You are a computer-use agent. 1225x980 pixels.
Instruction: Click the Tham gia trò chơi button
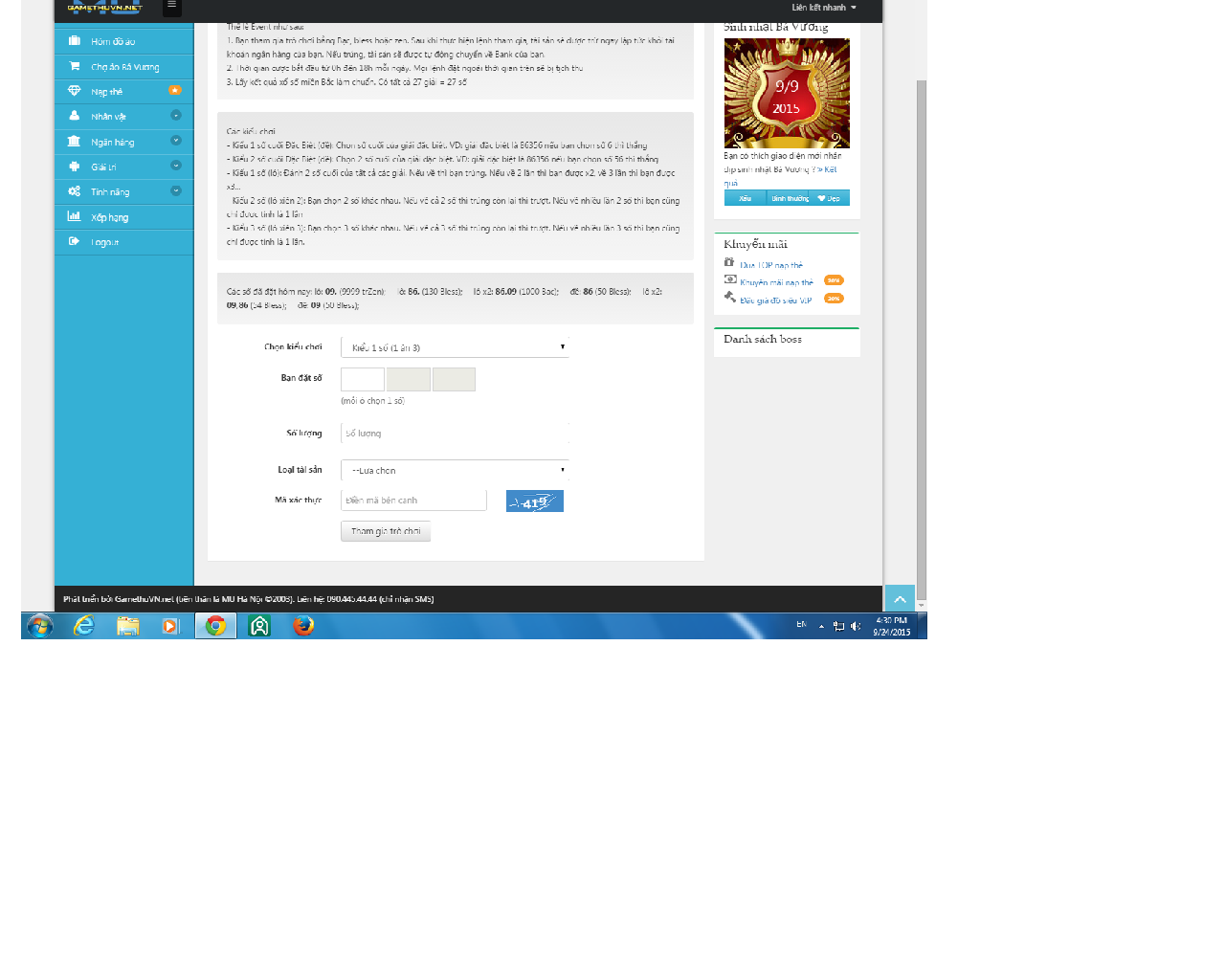click(386, 531)
